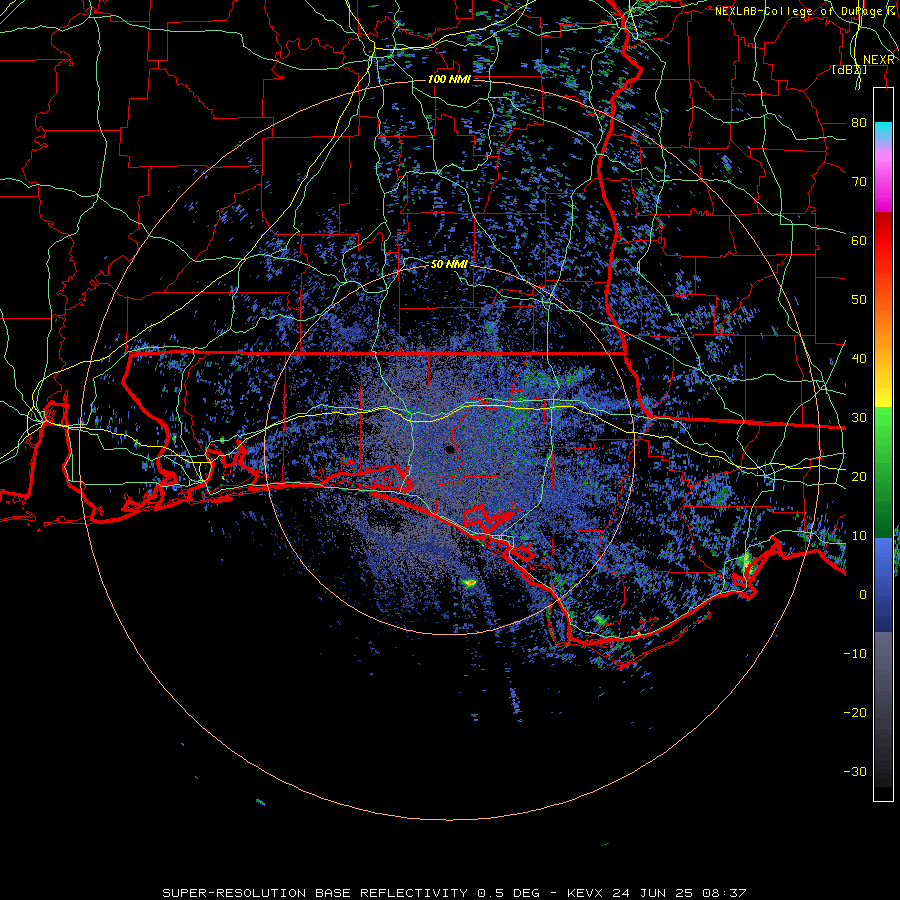
Task: Click the 80 value on the dBZ scale
Action: point(859,123)
